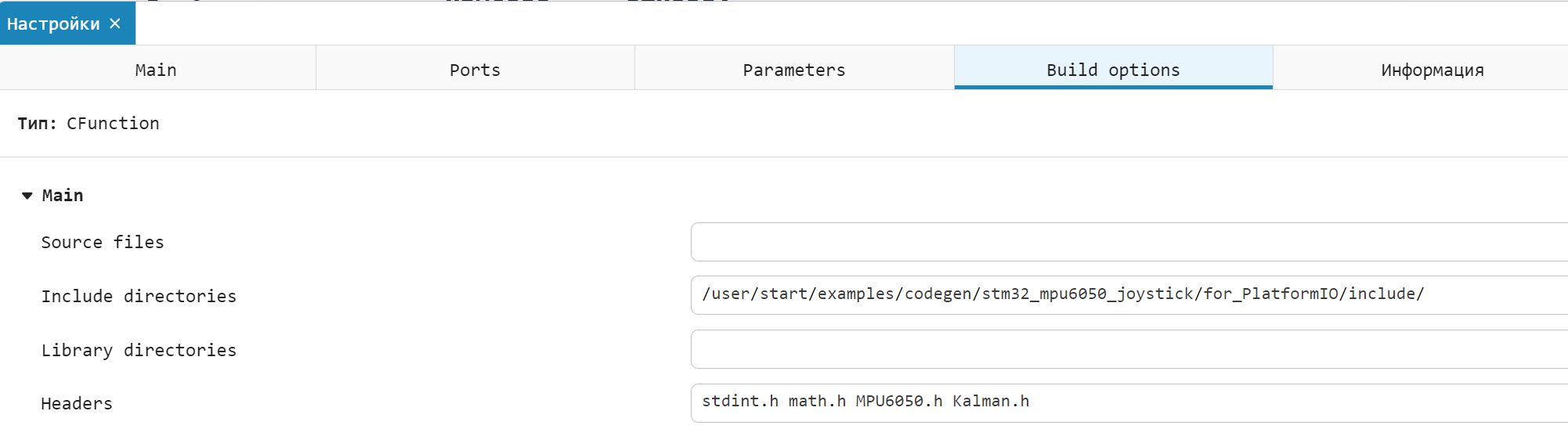Switch to the Main tab
This screenshot has height=429, width=1568.
click(157, 70)
